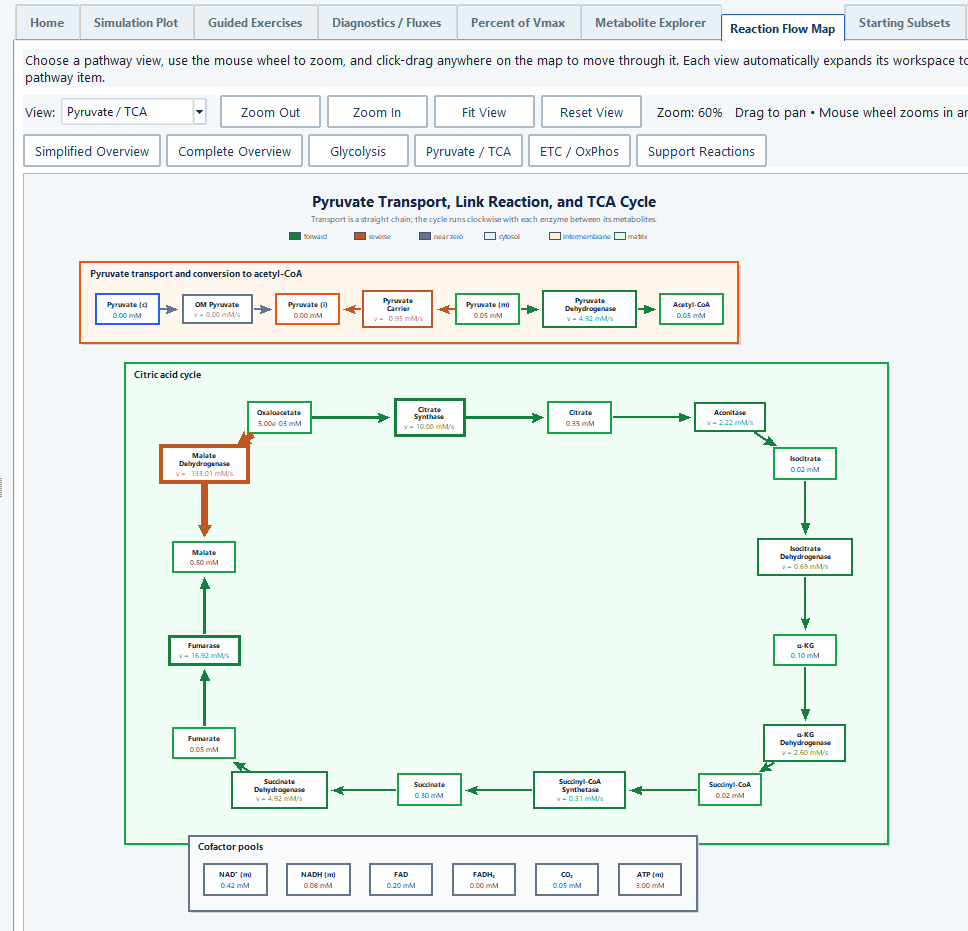The image size is (968, 931).
Task: Go to Diagnostics / Fluxes tab
Action: (386, 23)
